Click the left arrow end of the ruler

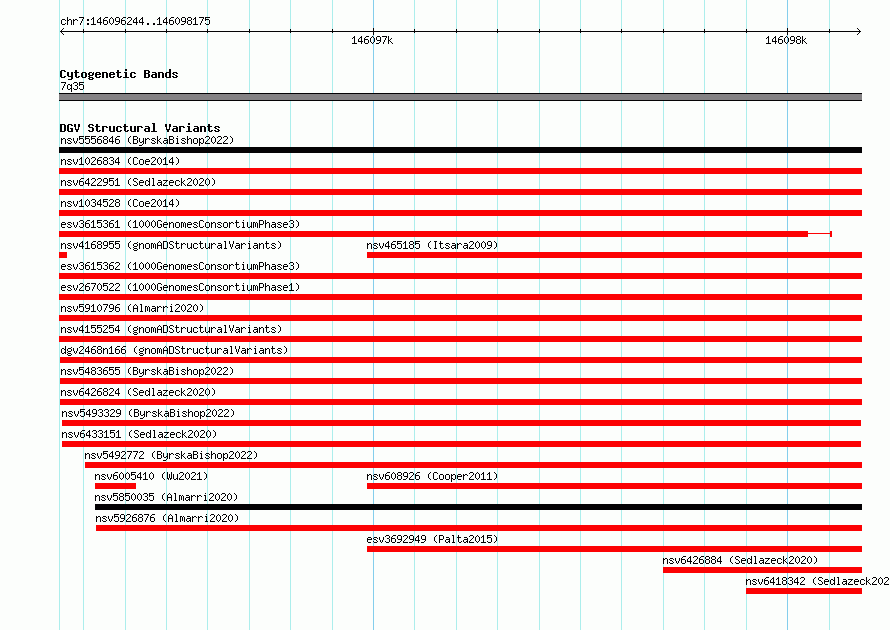tap(62, 32)
